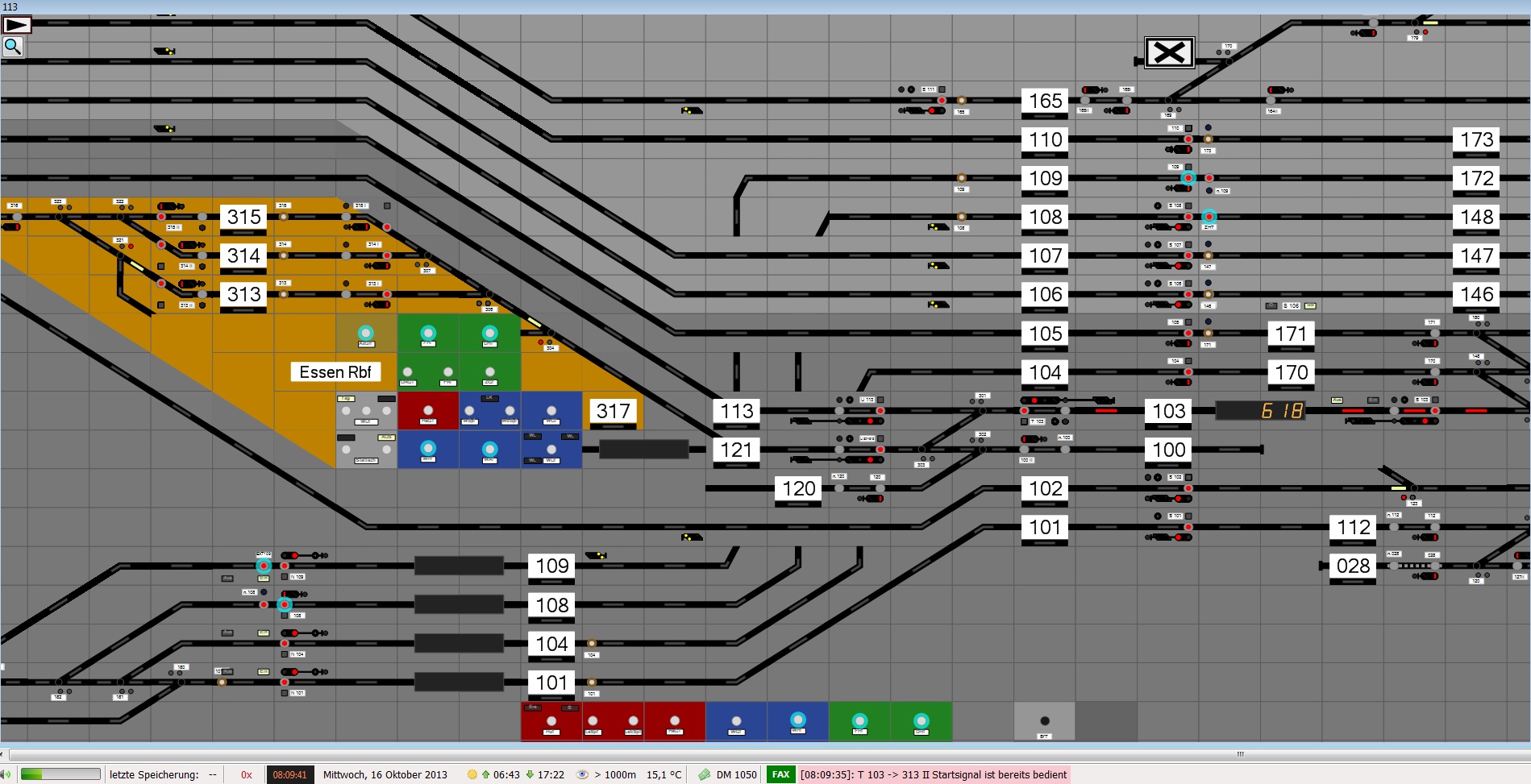Click the 15,1 °C temperature reading
The image size is (1531, 784).
pos(664,774)
